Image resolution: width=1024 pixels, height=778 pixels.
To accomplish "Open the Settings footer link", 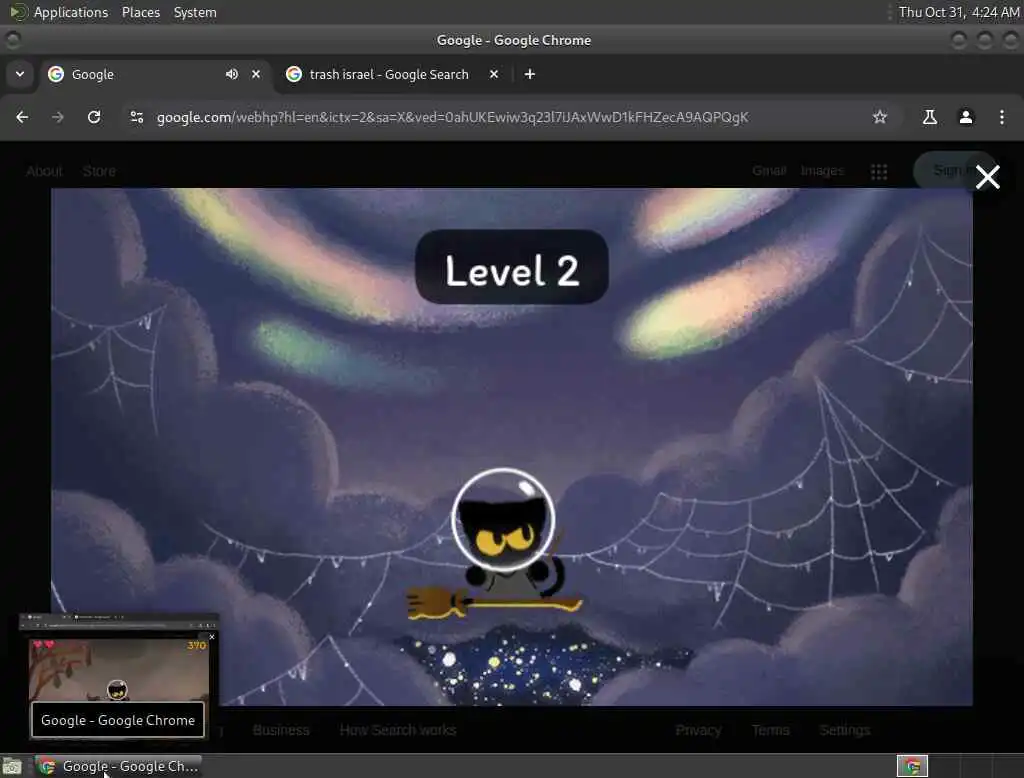I will pos(844,730).
